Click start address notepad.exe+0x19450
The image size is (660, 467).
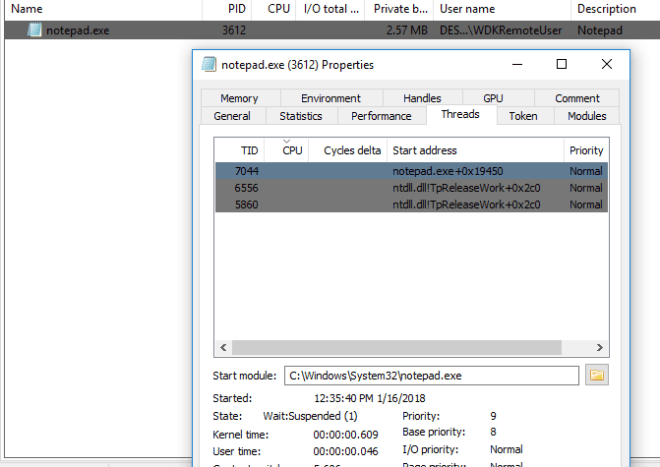[x=448, y=171]
